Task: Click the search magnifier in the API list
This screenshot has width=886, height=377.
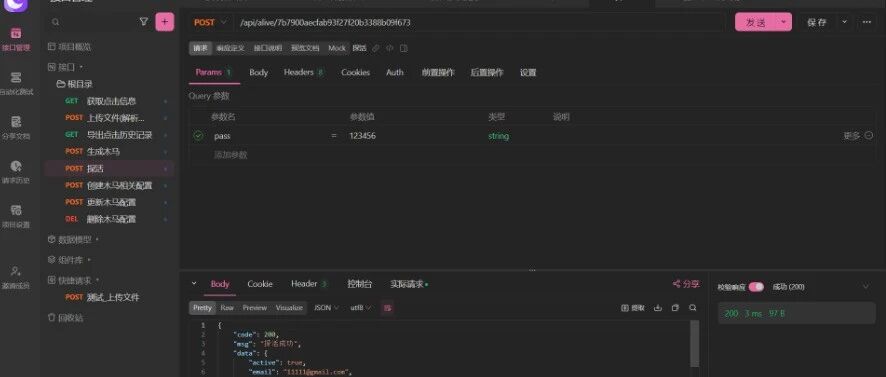Action: pyautogui.click(x=55, y=22)
